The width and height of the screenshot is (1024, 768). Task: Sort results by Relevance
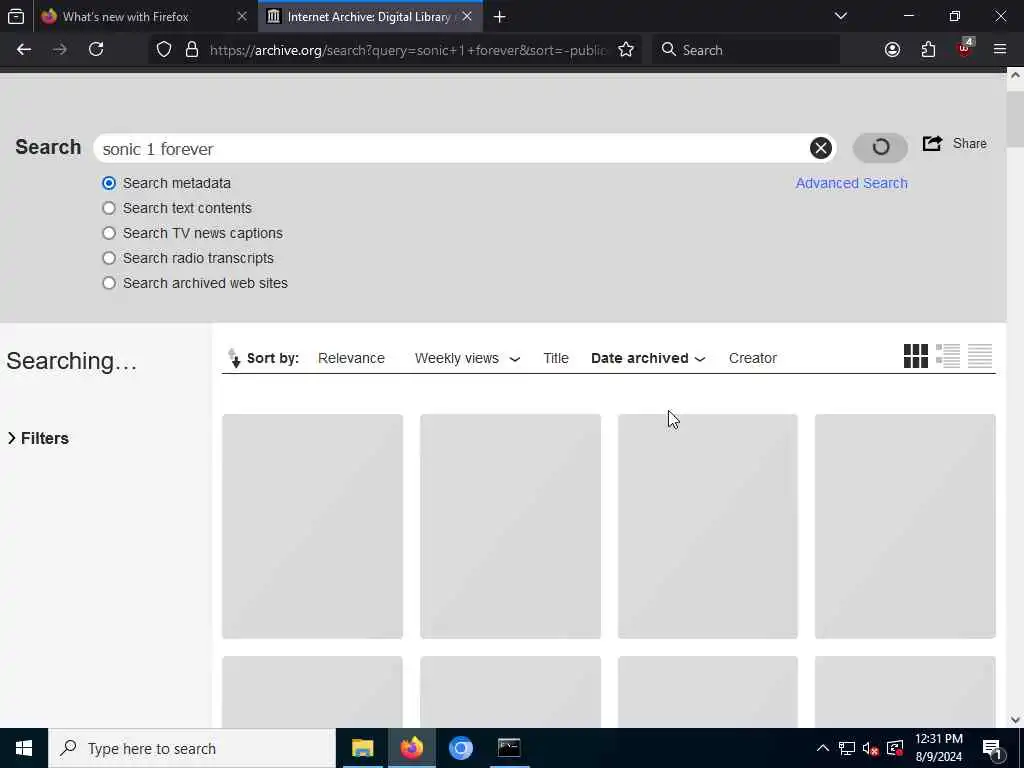tap(351, 358)
